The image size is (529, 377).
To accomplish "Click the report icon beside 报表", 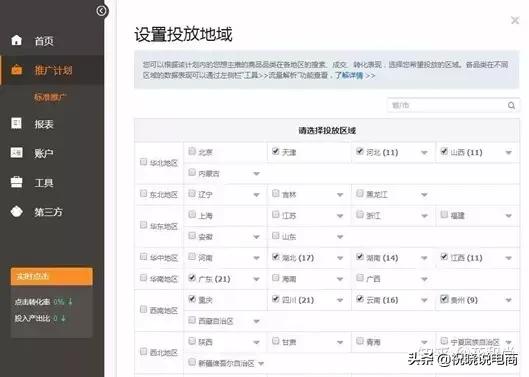I will click(x=16, y=124).
